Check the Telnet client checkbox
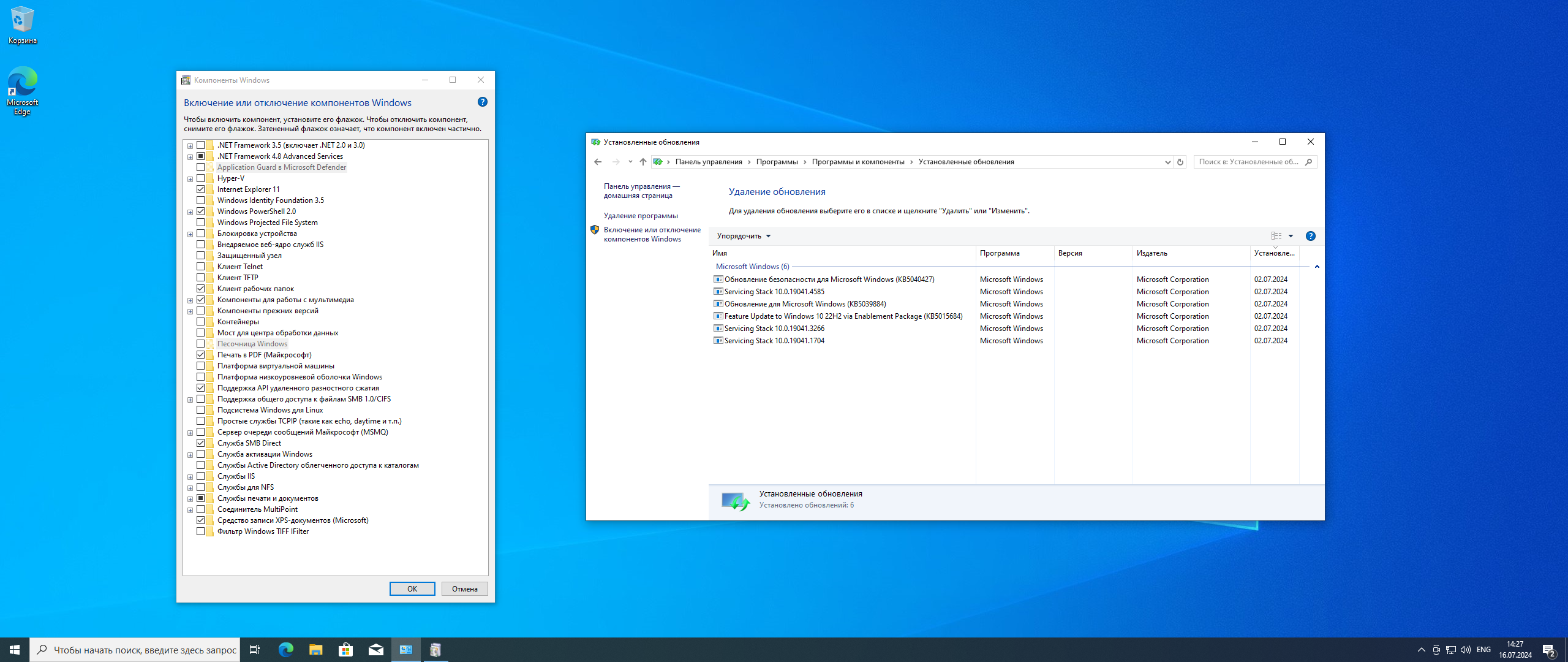 pos(200,267)
